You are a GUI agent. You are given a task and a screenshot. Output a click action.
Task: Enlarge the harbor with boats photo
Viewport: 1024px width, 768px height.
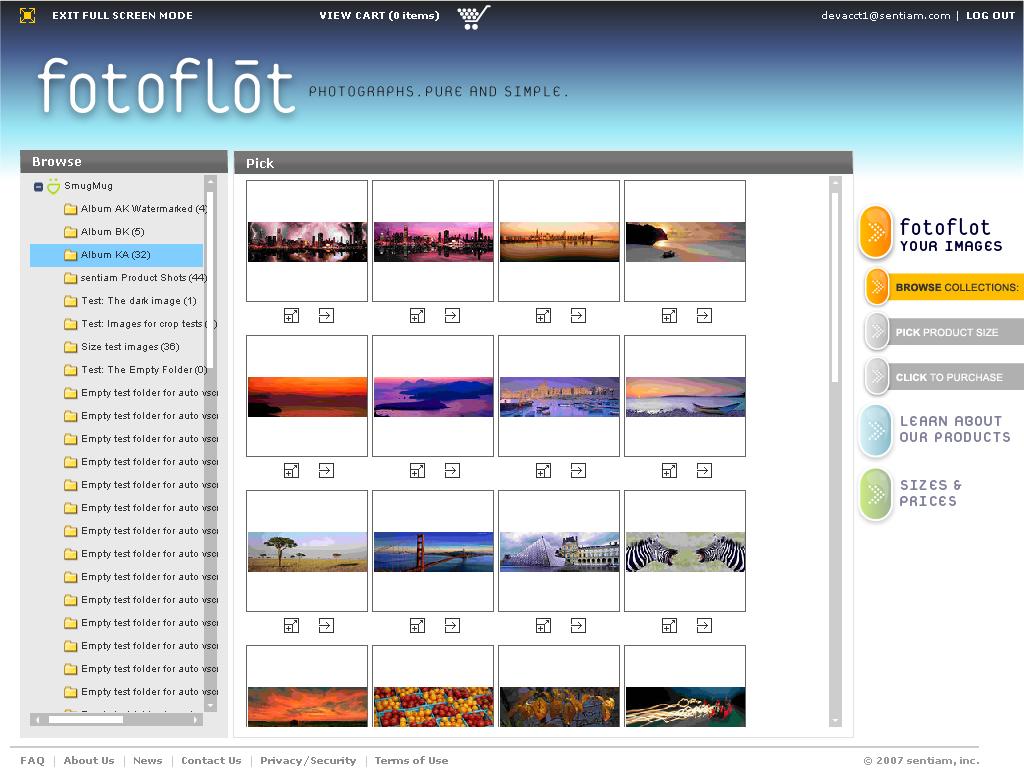pos(543,471)
